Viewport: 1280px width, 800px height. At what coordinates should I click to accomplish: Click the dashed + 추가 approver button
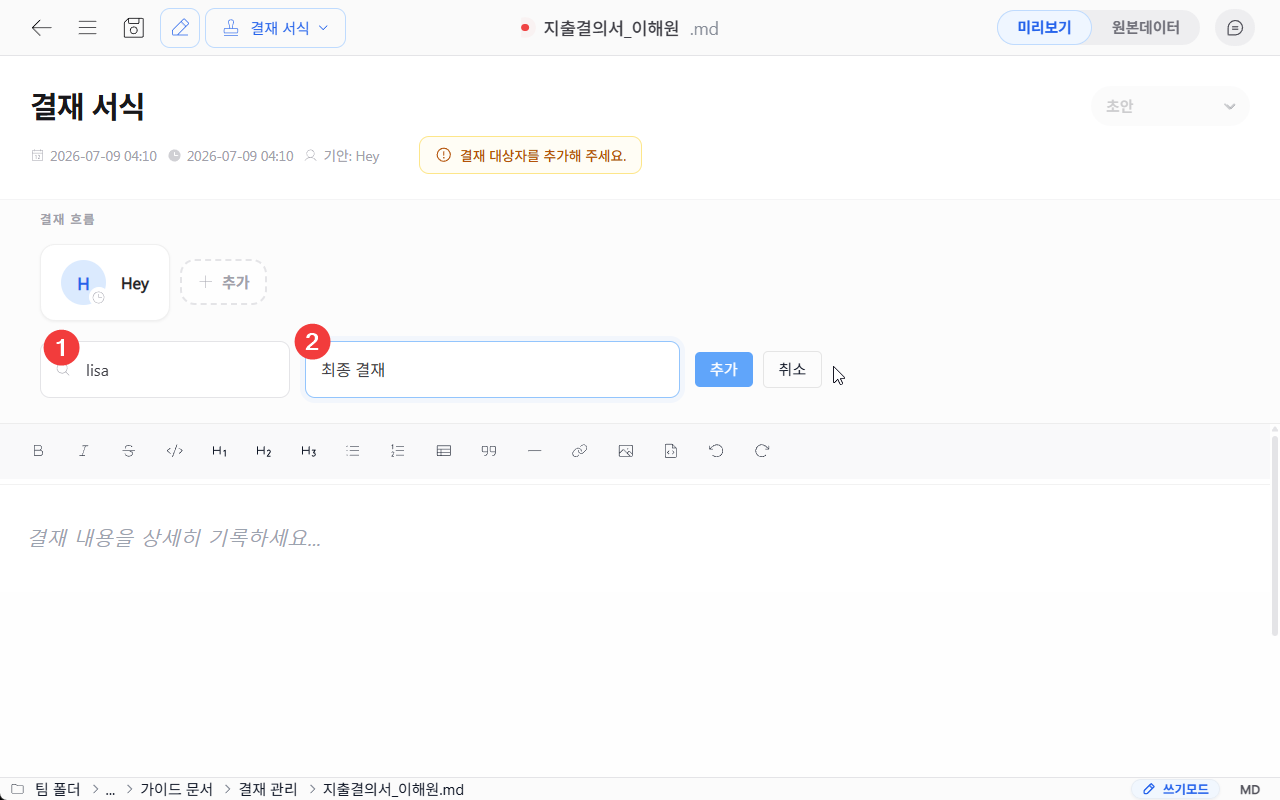coord(223,282)
